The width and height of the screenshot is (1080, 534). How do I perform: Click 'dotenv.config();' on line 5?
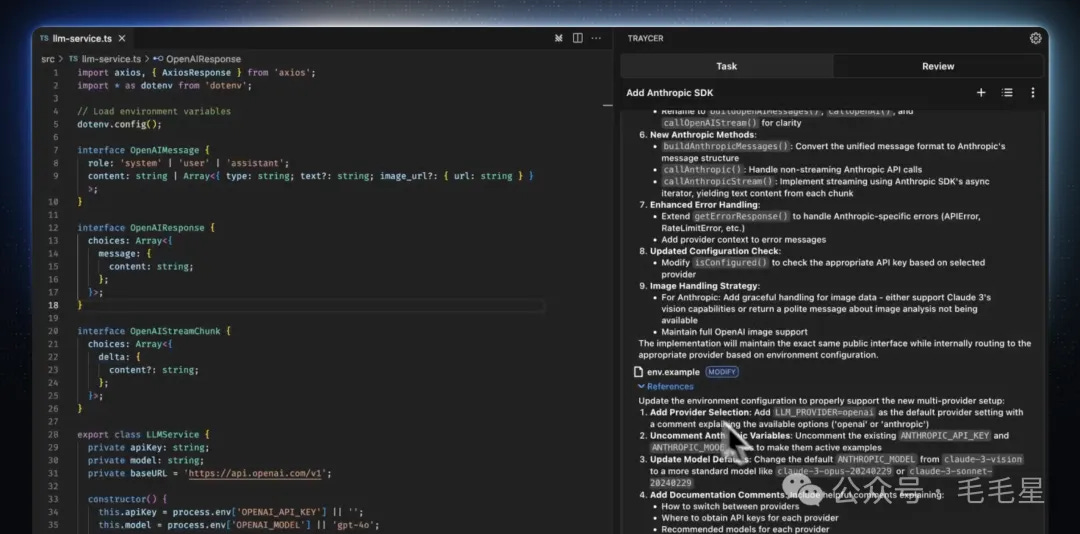pyautogui.click(x=119, y=124)
